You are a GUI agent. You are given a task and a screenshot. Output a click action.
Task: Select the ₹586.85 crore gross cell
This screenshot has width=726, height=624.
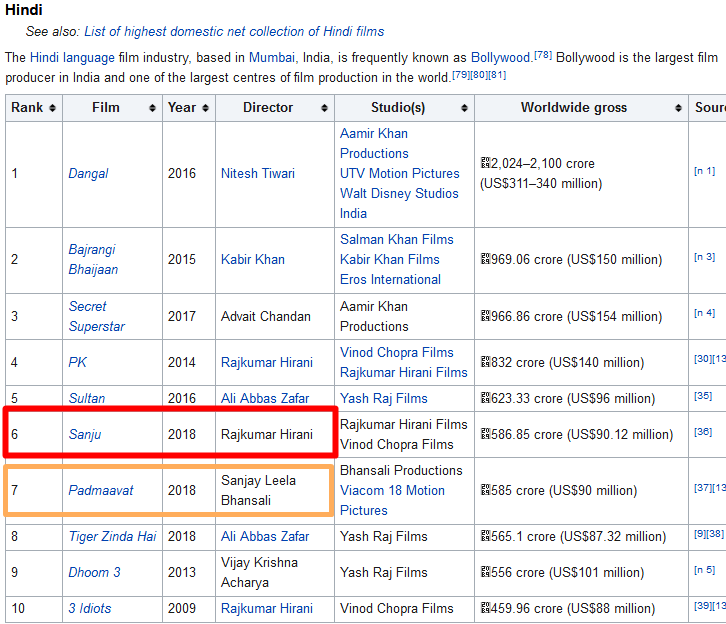(x=581, y=435)
